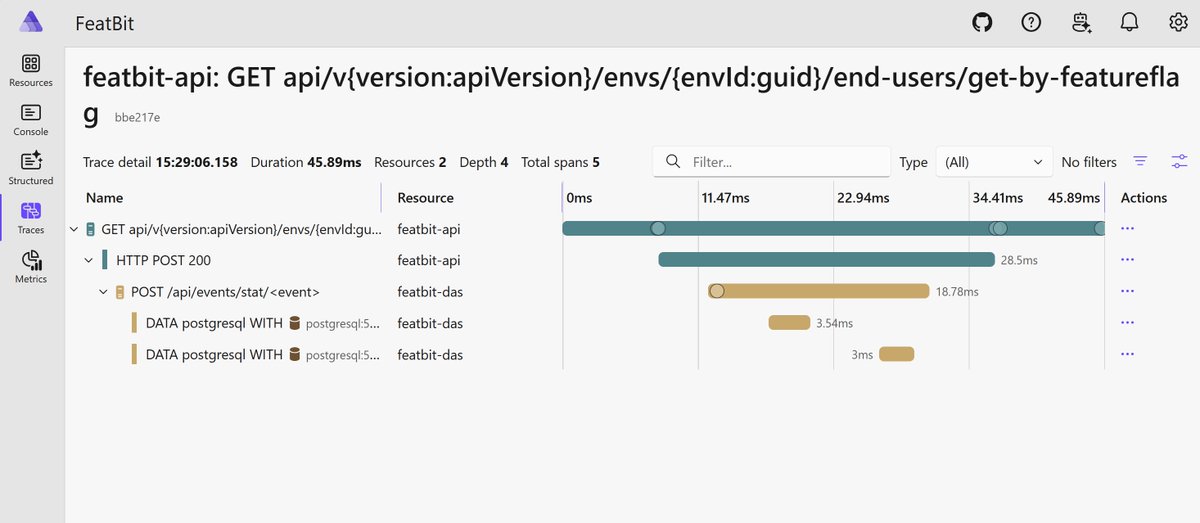Screen dimensions: 1200x523
Task: Click the 28.5ms HTTP POST timeline bar
Action: 826,260
